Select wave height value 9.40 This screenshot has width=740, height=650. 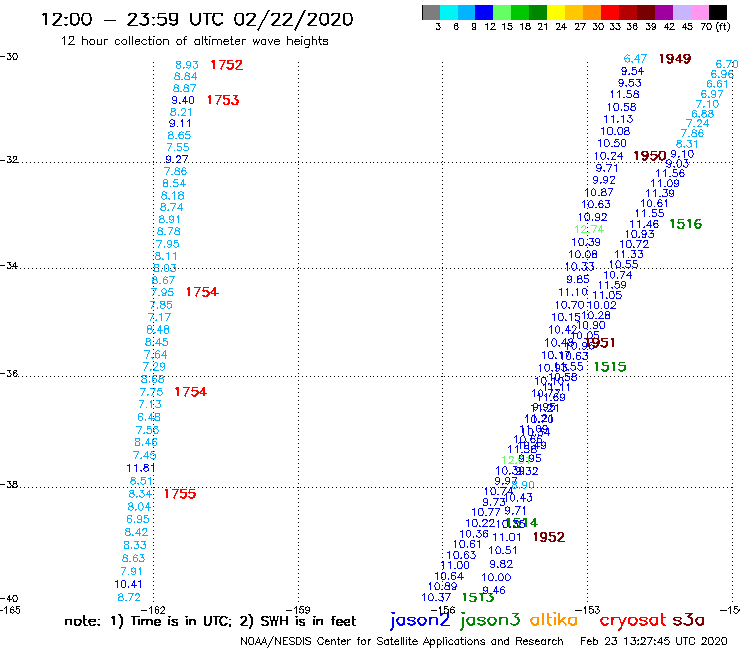(x=183, y=100)
